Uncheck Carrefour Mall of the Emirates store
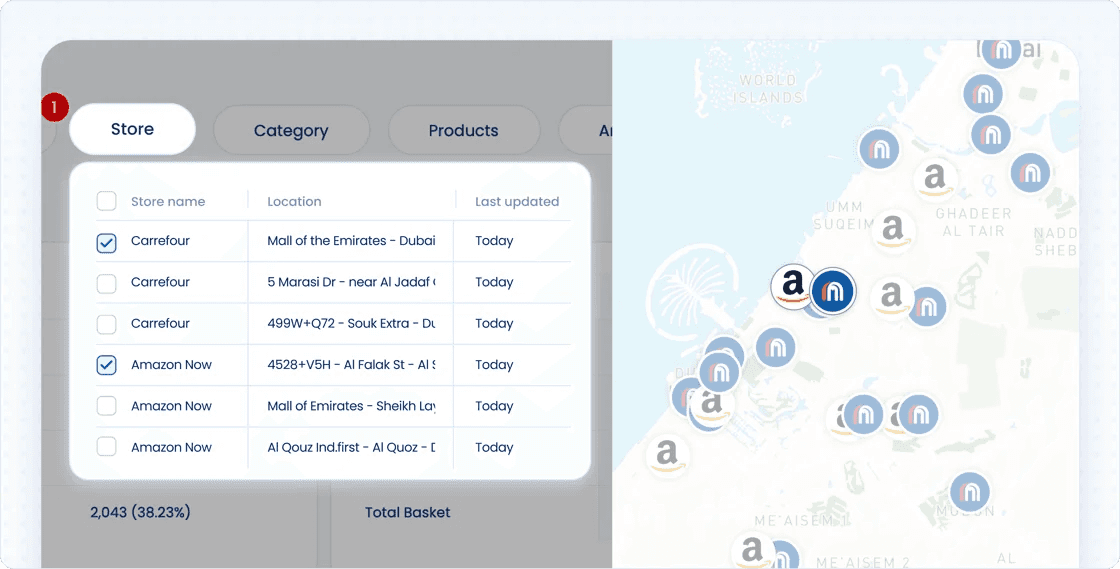Screen dimensions: 1120x569 (106, 243)
